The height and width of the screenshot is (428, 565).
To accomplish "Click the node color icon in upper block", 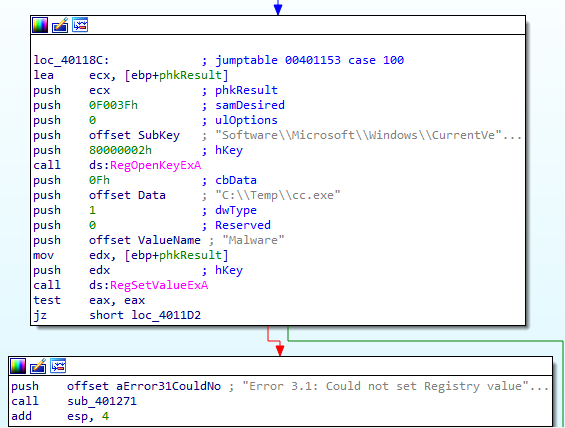I will 40,25.
